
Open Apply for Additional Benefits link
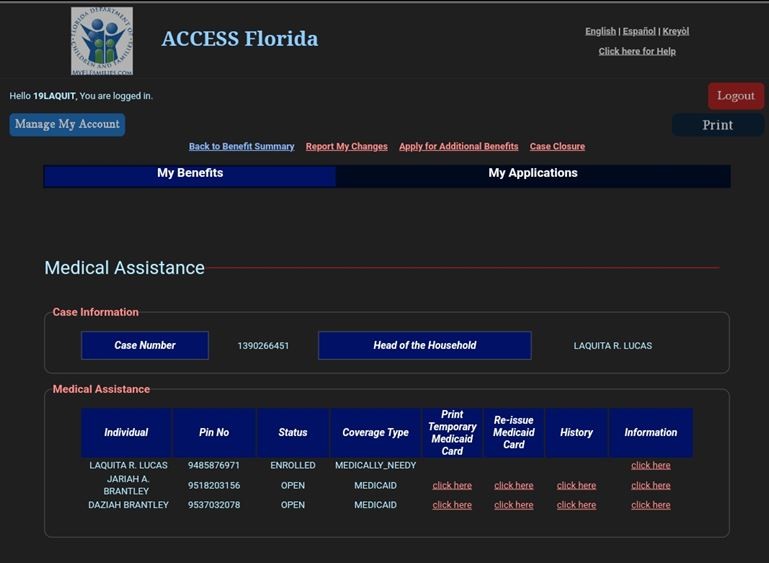(459, 146)
